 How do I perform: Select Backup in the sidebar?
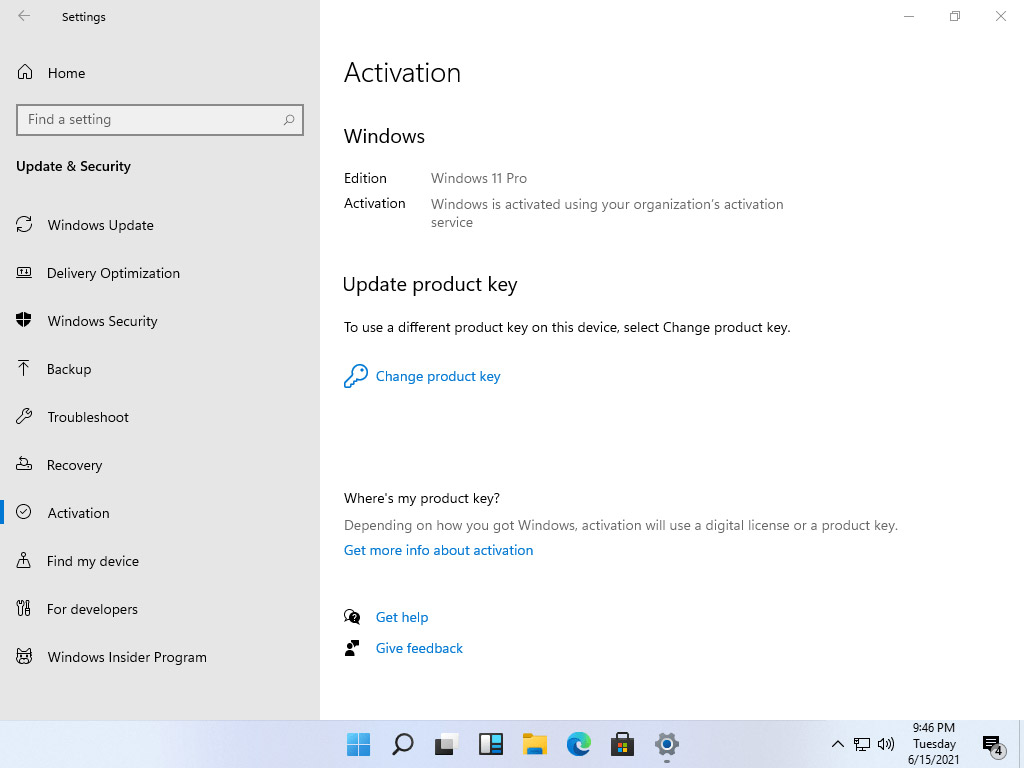click(x=69, y=369)
